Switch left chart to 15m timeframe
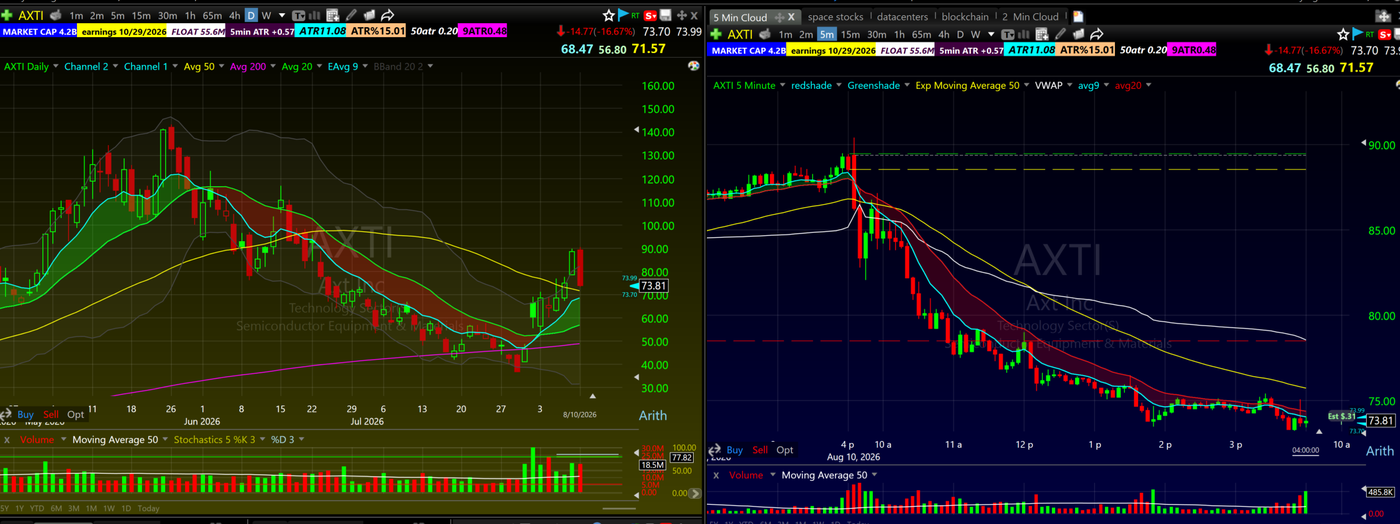This screenshot has height=524, width=1400. tap(141, 16)
